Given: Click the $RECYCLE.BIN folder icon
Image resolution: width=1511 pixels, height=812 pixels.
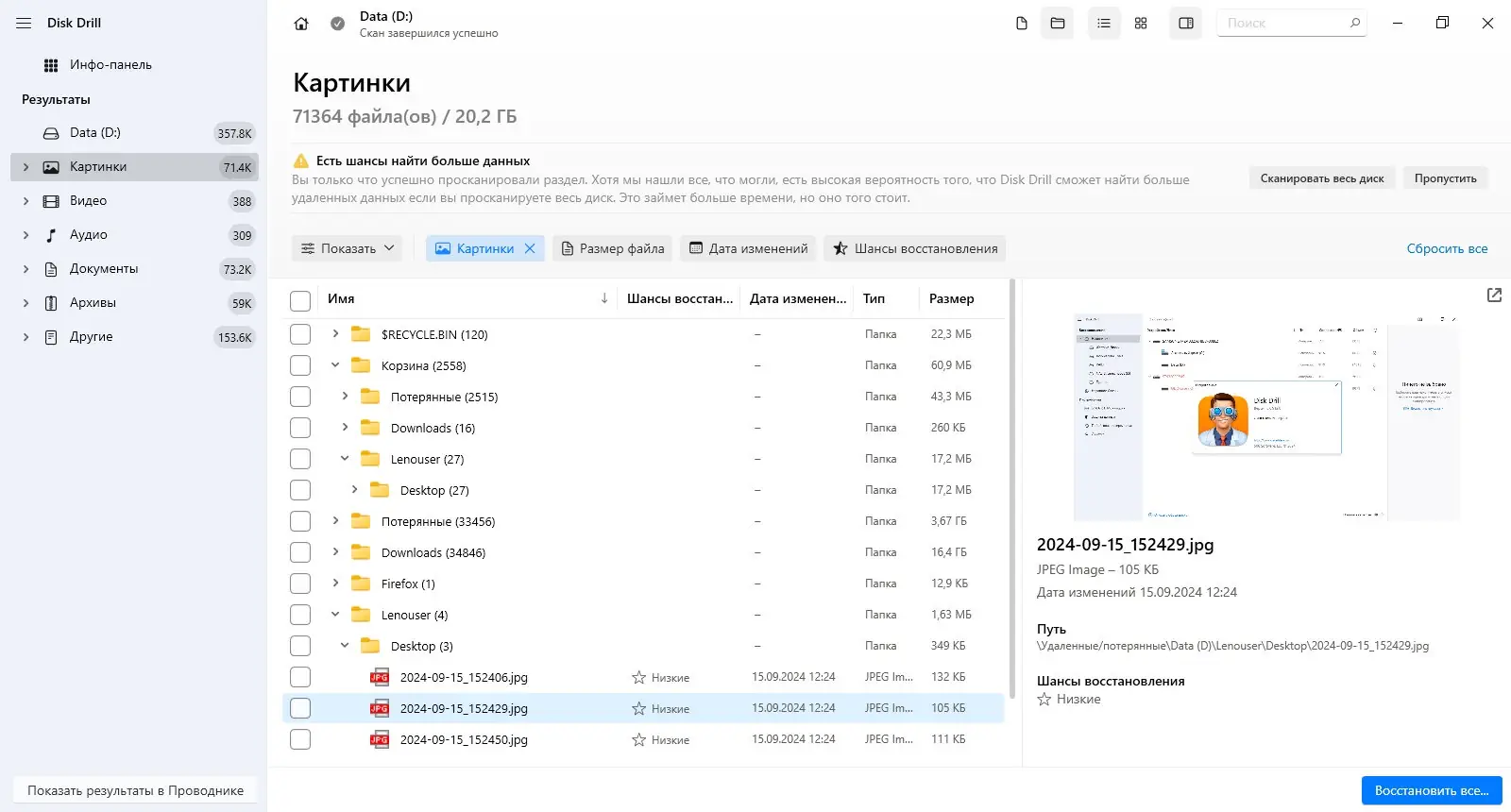Looking at the screenshot, I should [x=361, y=334].
